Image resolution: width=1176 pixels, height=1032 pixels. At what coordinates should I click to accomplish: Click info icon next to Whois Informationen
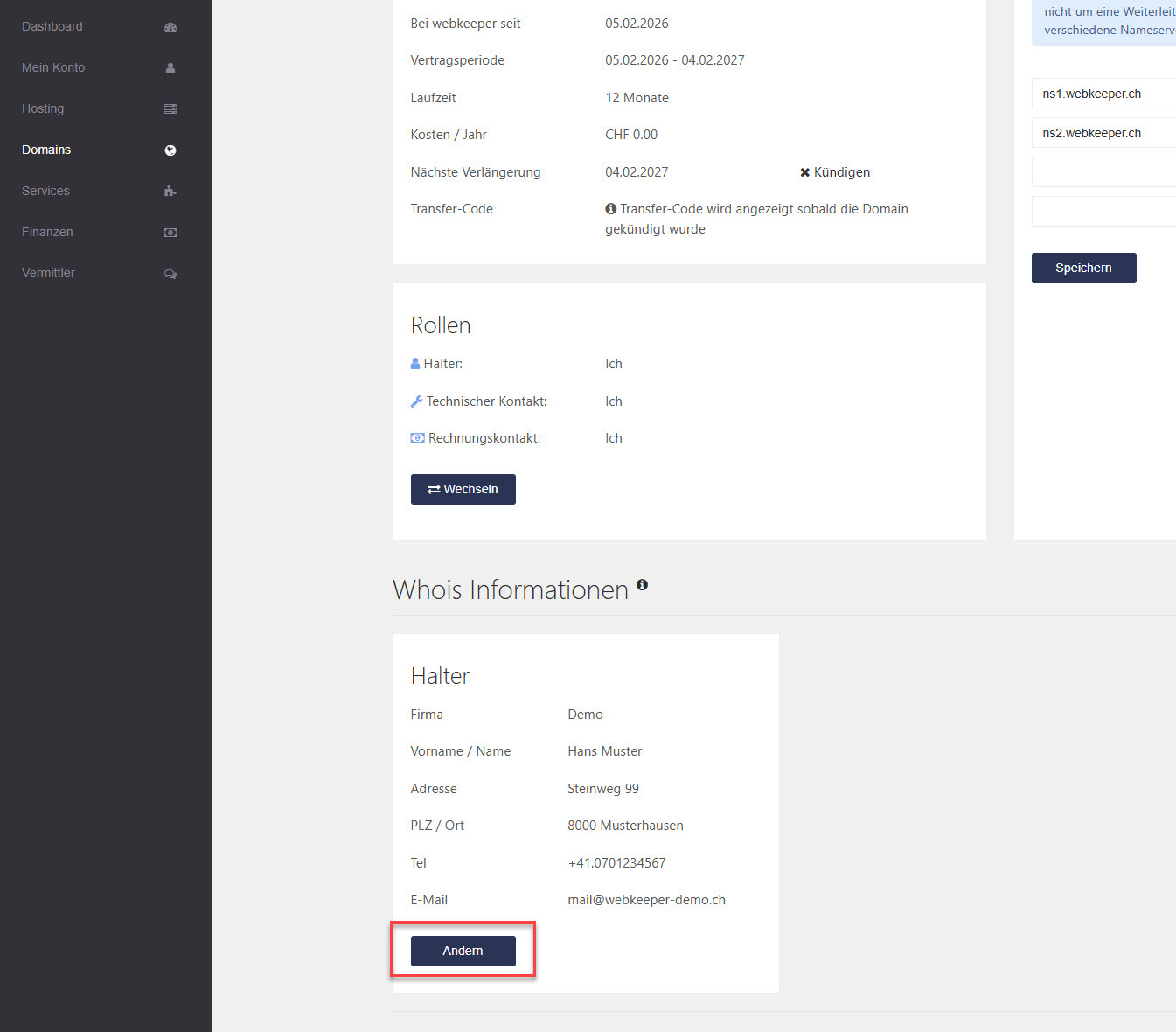click(642, 585)
